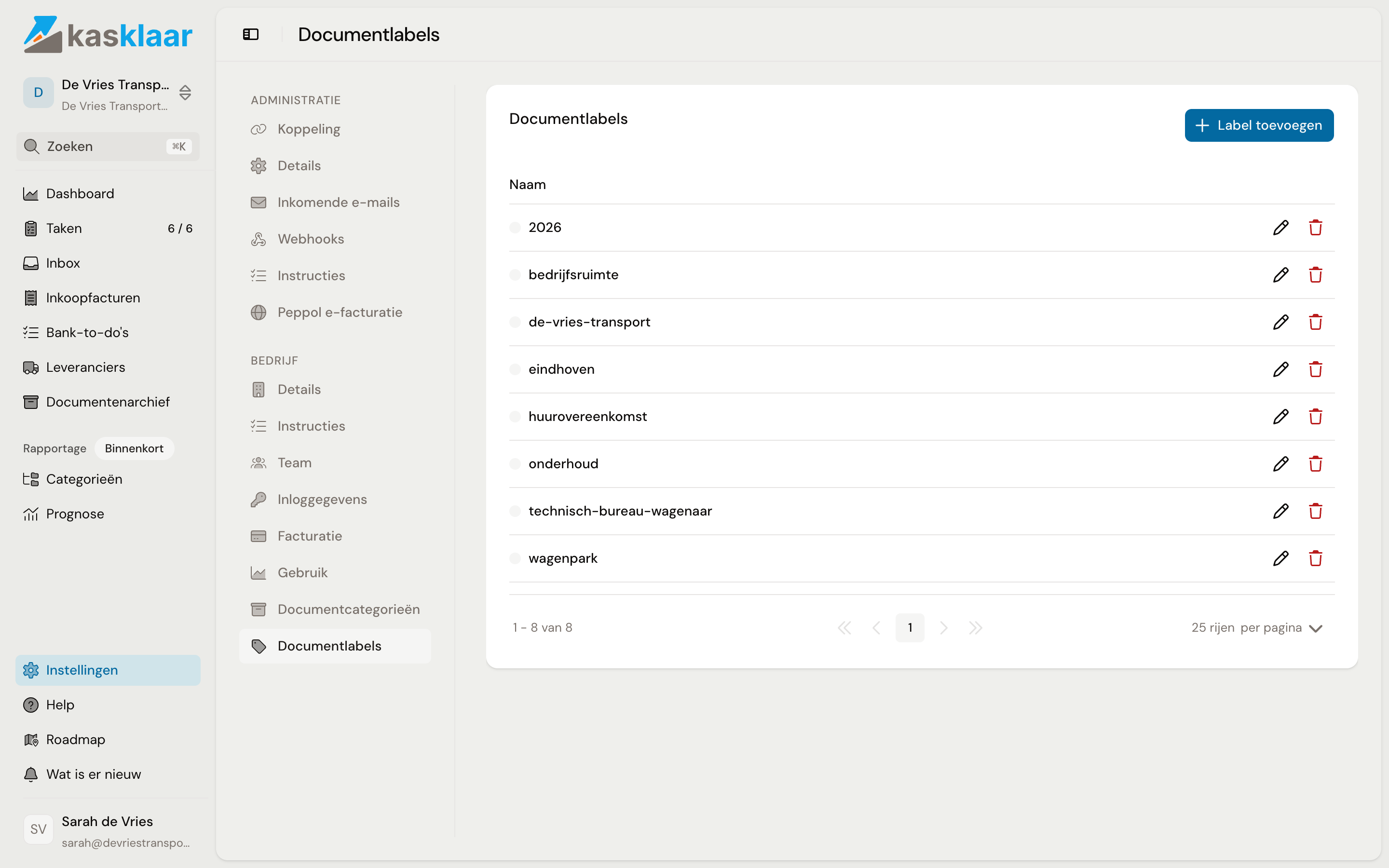Go to the last page double arrow

[x=976, y=627]
